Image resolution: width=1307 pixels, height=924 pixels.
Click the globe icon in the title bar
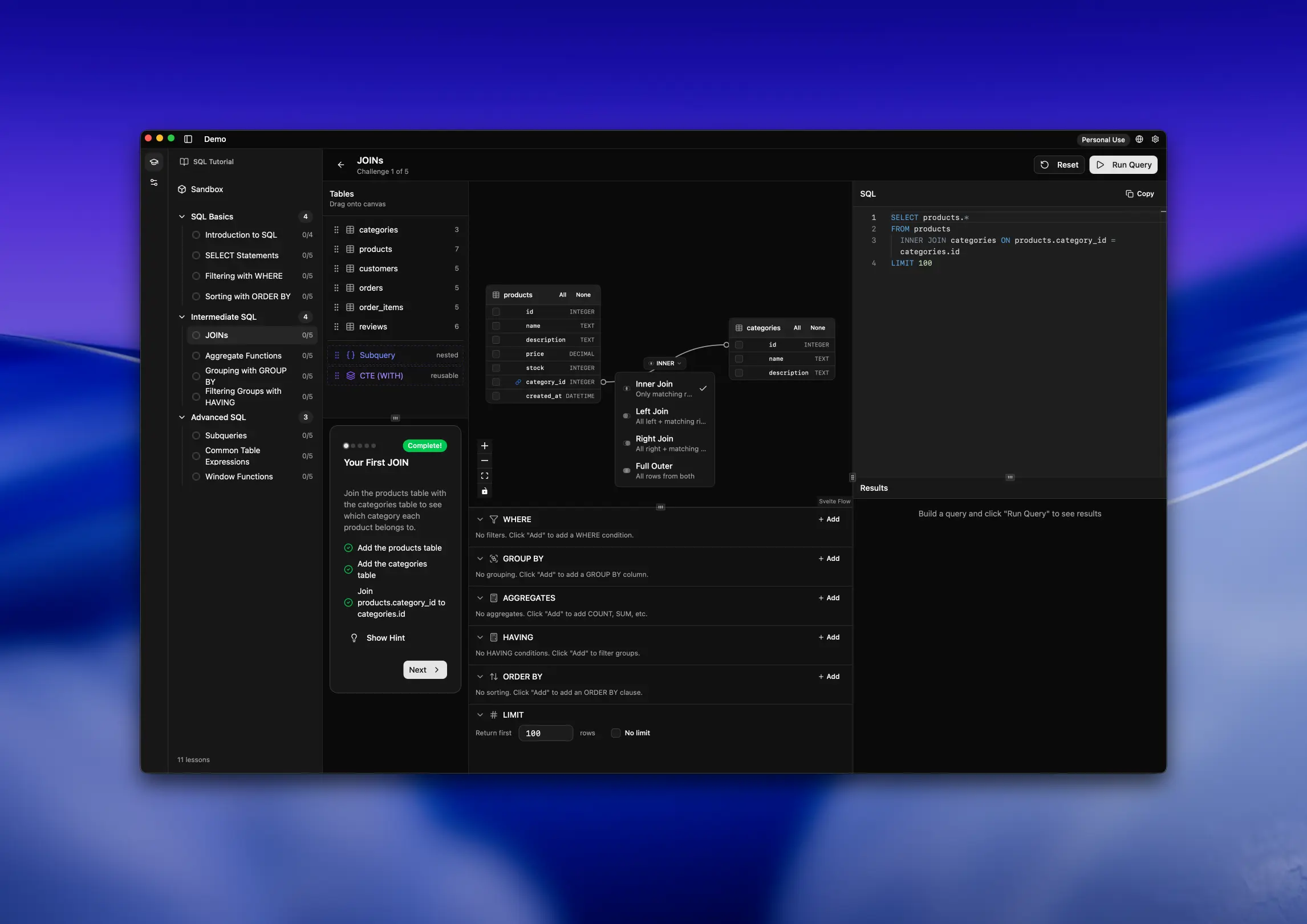click(1138, 139)
